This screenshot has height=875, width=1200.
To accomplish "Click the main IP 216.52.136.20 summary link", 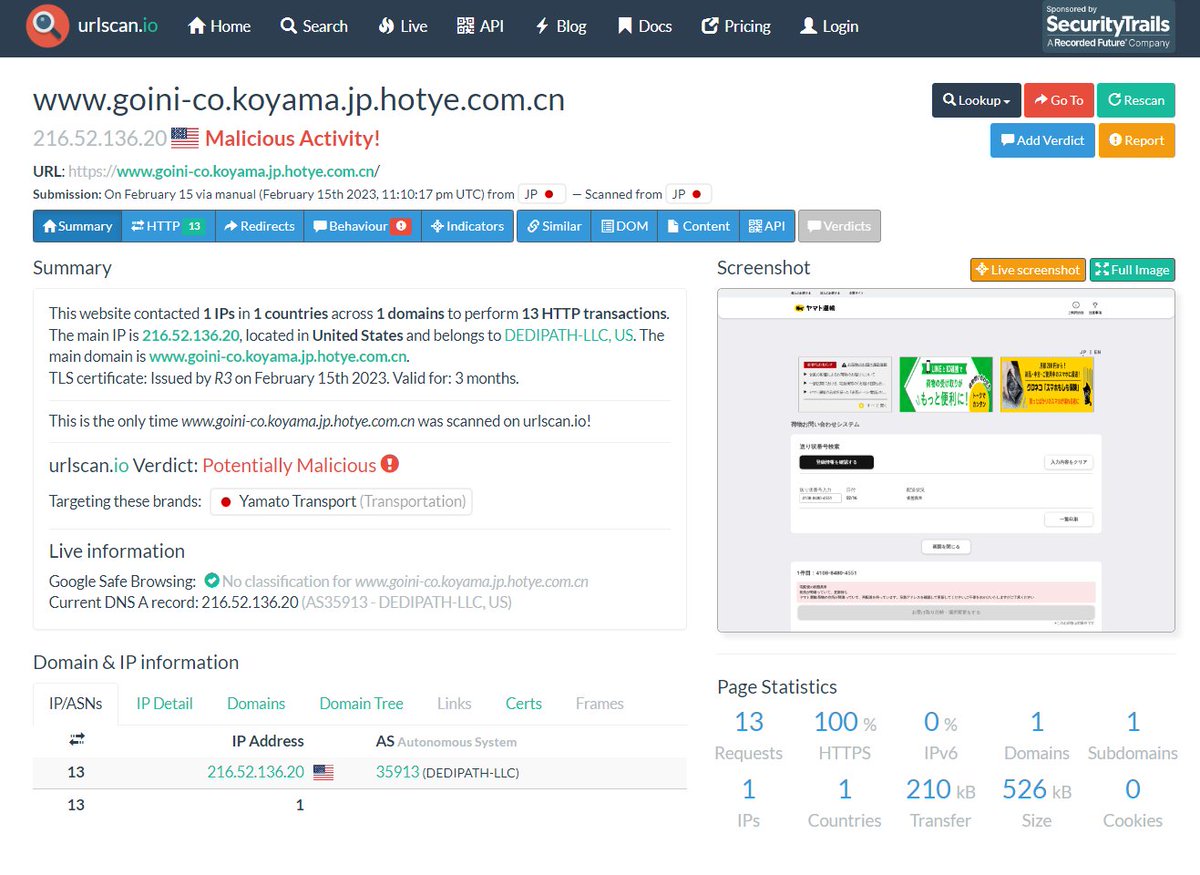I will 191,335.
